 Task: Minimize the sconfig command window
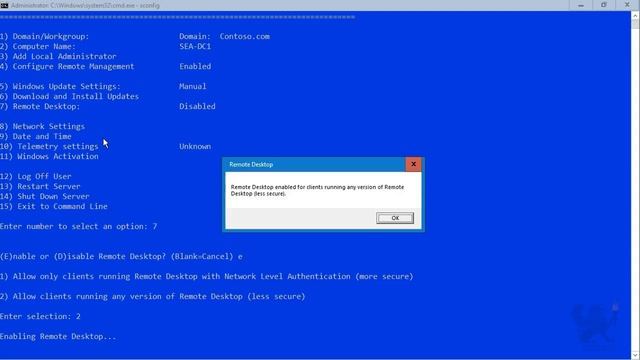tap(581, 5)
